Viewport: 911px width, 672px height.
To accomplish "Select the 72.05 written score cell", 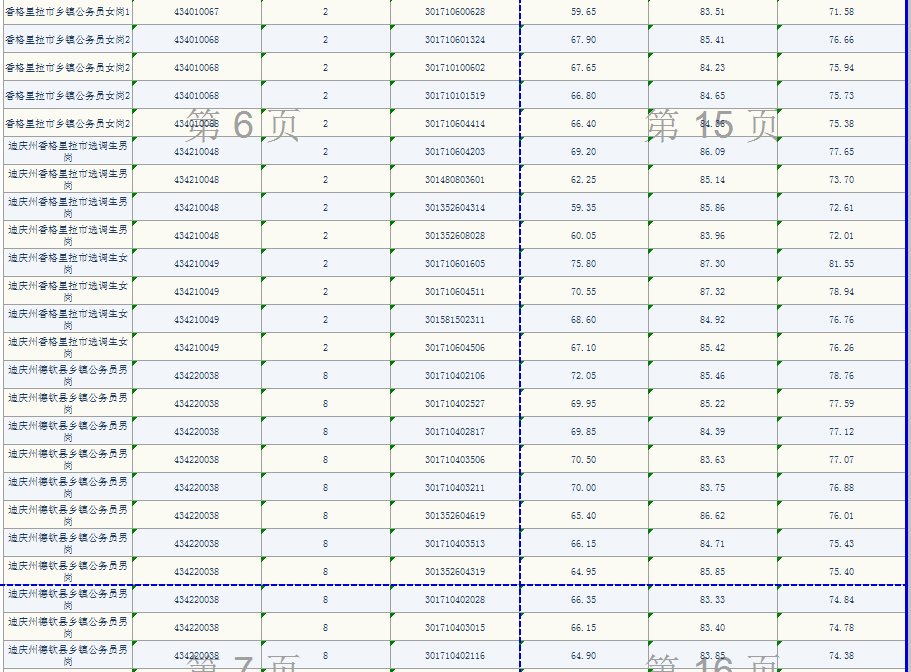I will click(583, 376).
